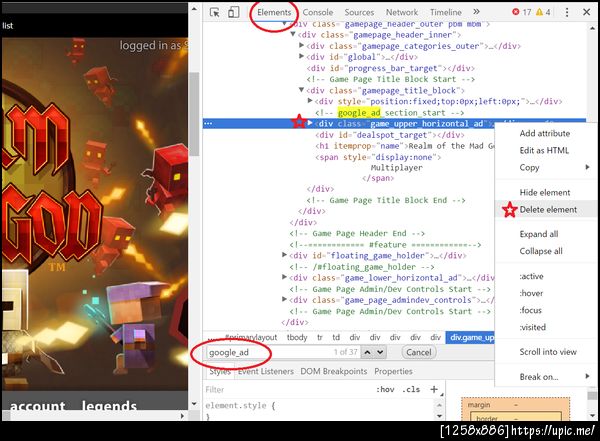Close the DevTools panel
This screenshot has width=600, height=441.
pyautogui.click(x=586, y=12)
